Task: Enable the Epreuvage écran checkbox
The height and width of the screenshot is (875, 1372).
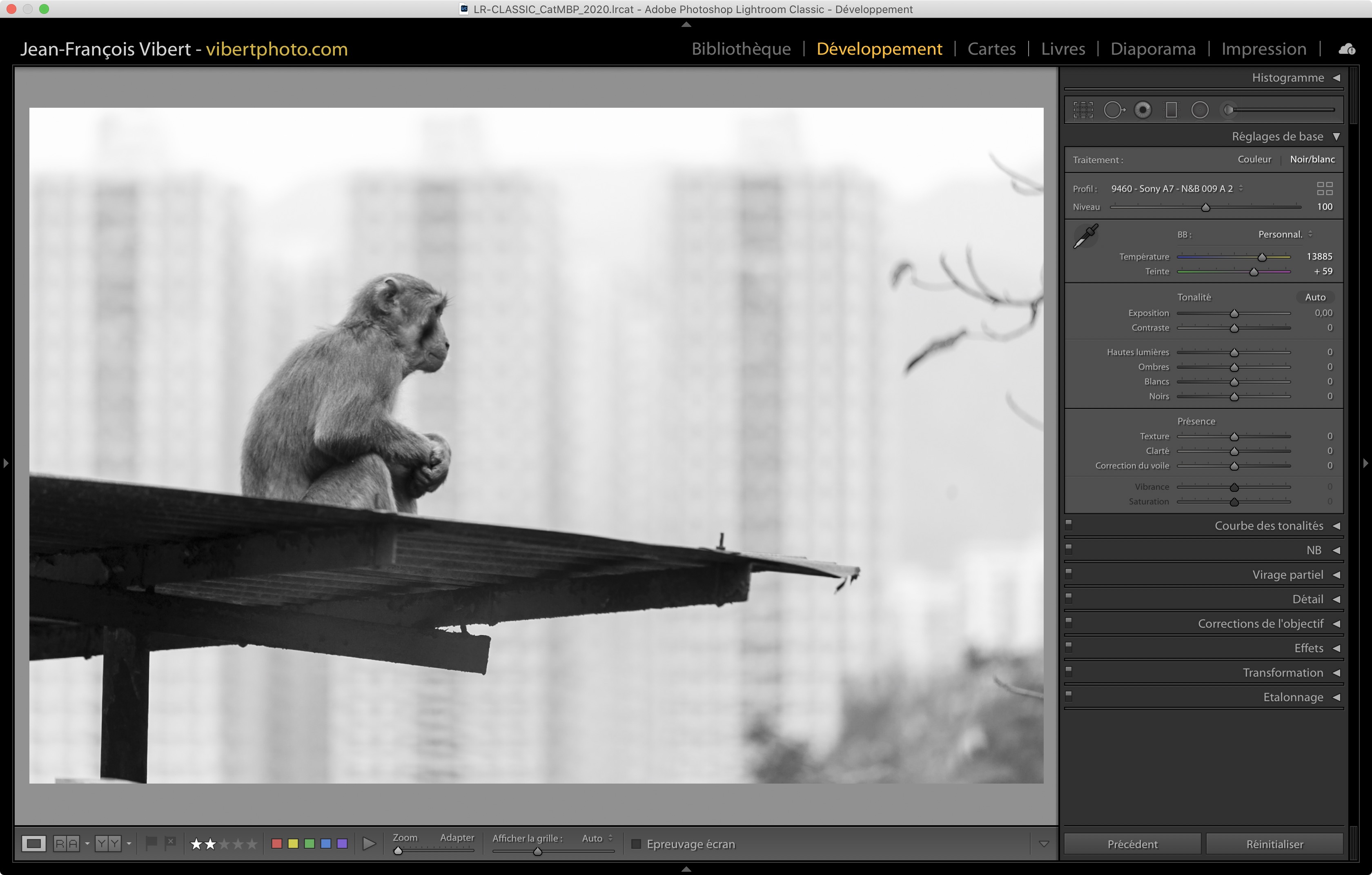Action: coord(637,844)
